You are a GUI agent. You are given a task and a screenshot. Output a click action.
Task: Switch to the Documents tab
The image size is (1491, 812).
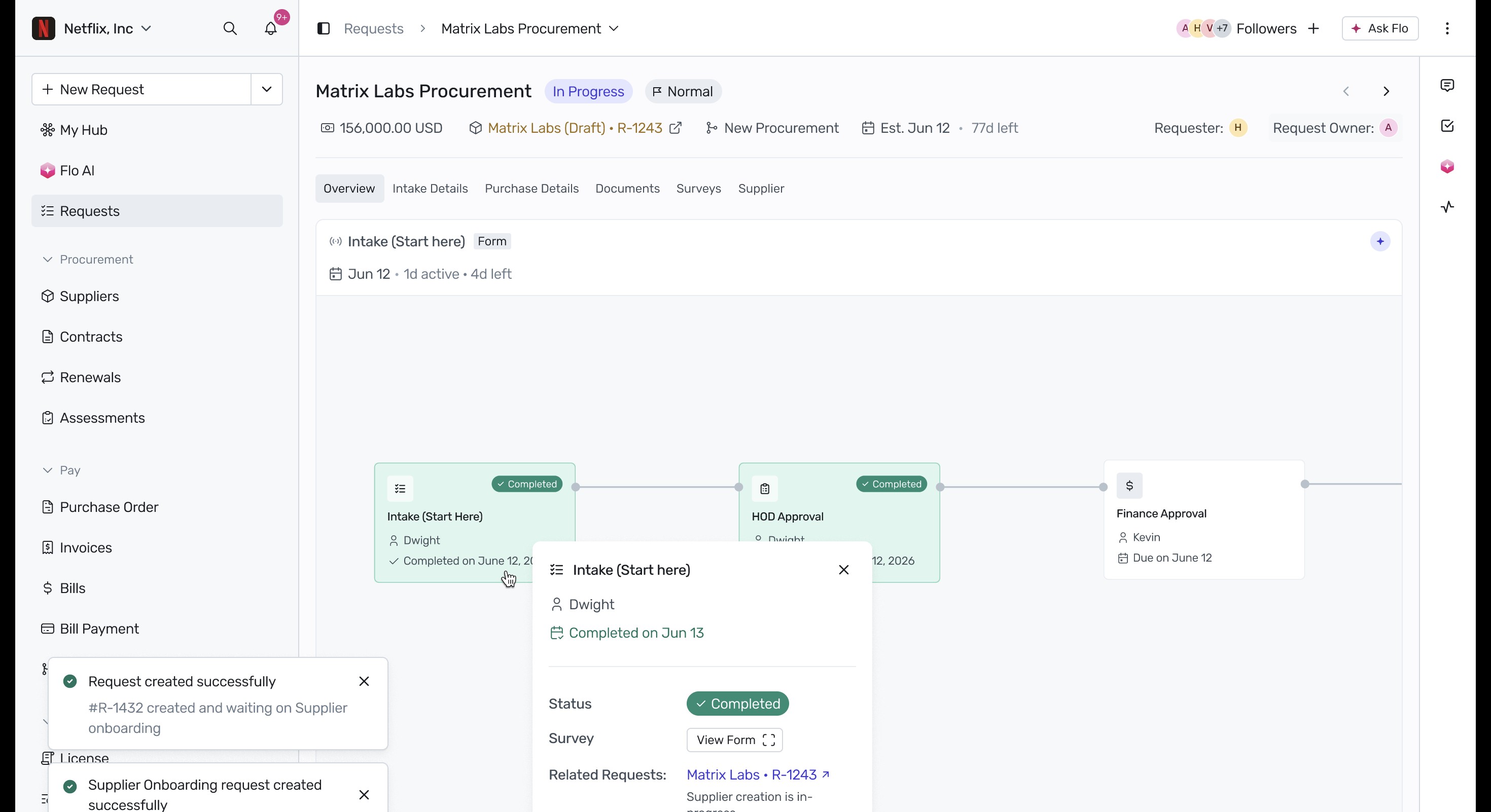click(x=627, y=189)
